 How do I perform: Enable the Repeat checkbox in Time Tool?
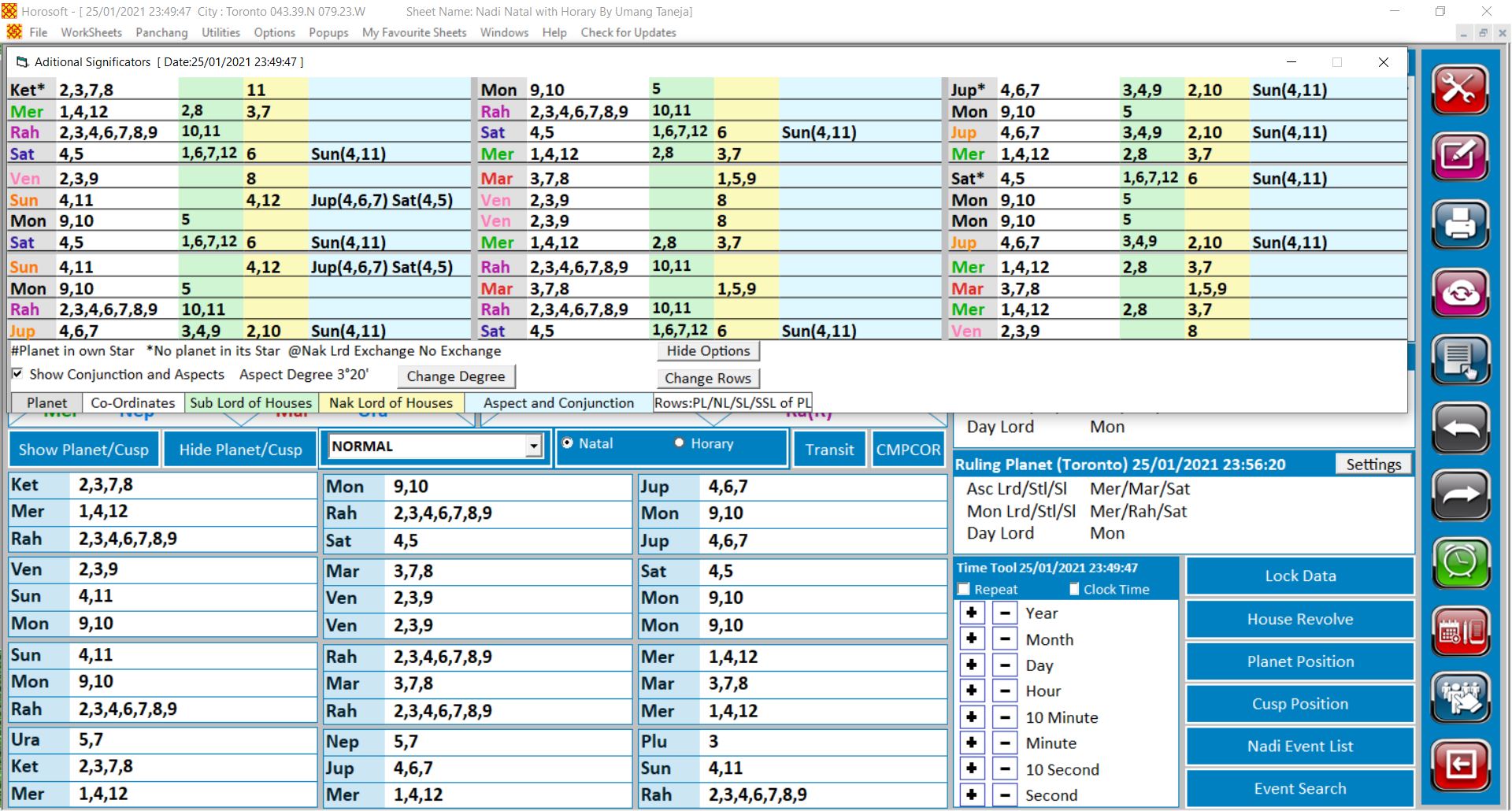(x=963, y=589)
